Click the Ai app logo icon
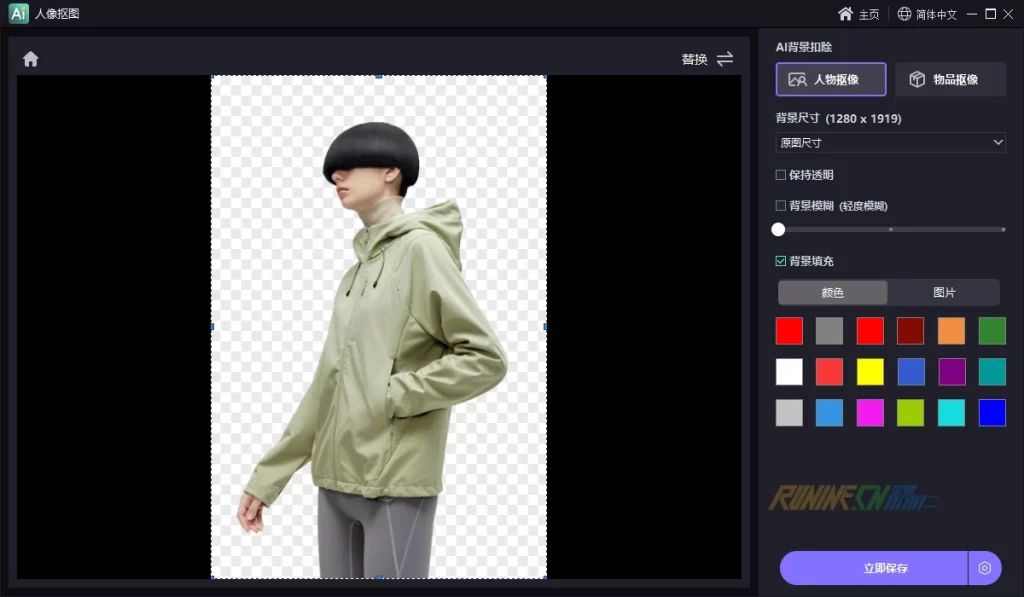 (x=18, y=14)
